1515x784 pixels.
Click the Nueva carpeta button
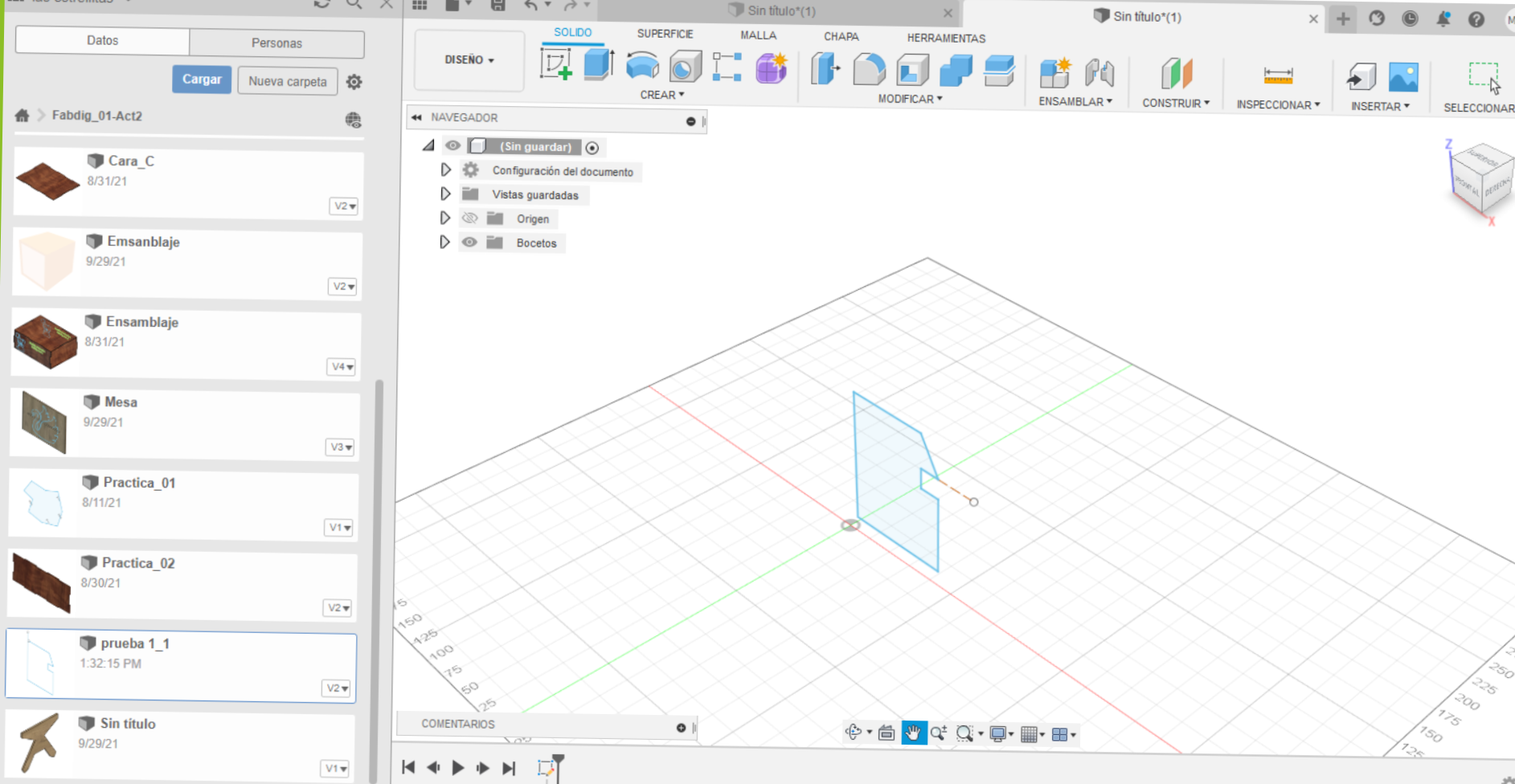[x=288, y=81]
